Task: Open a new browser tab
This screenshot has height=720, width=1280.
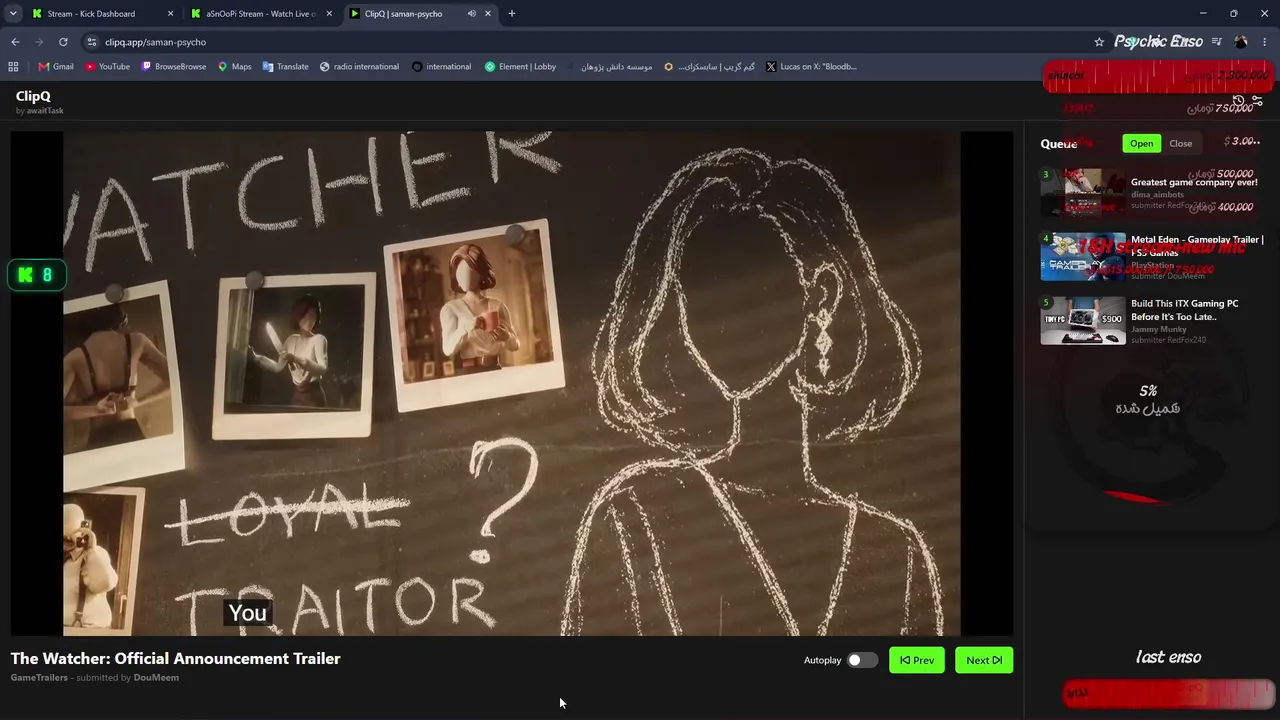Action: [x=512, y=14]
